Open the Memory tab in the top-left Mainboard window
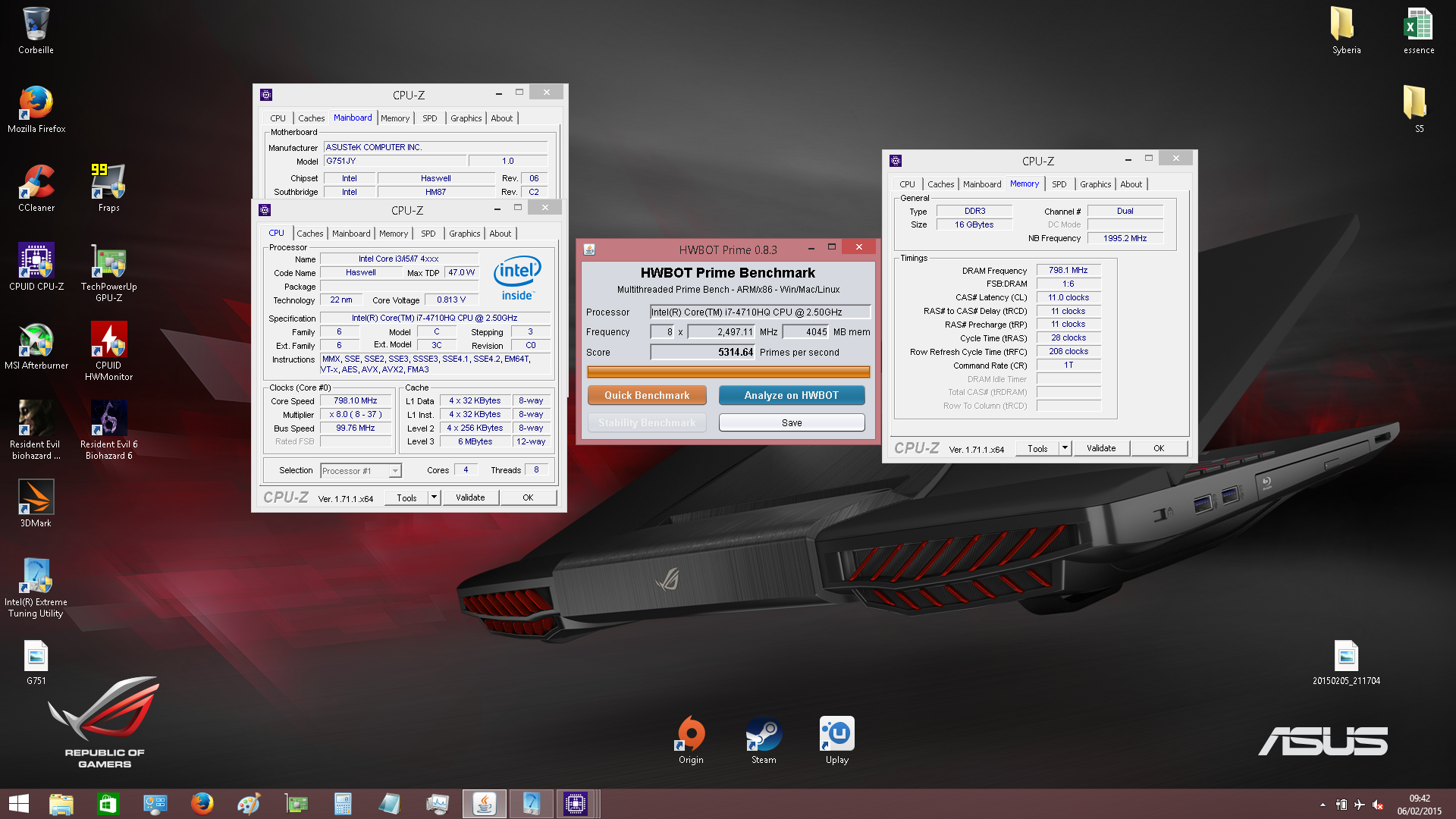This screenshot has width=1456, height=819. pyautogui.click(x=394, y=118)
